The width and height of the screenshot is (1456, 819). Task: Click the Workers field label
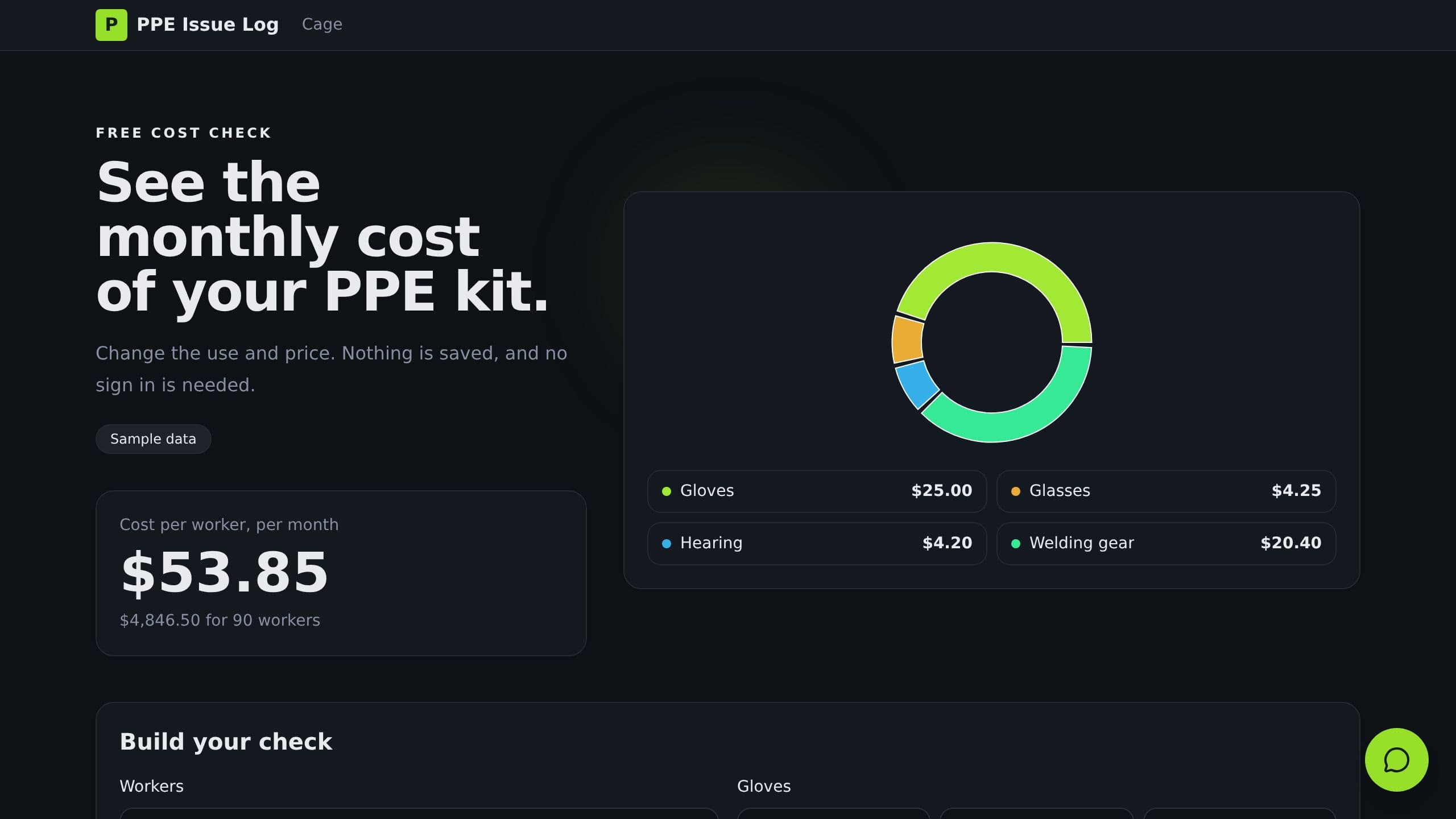tap(152, 786)
